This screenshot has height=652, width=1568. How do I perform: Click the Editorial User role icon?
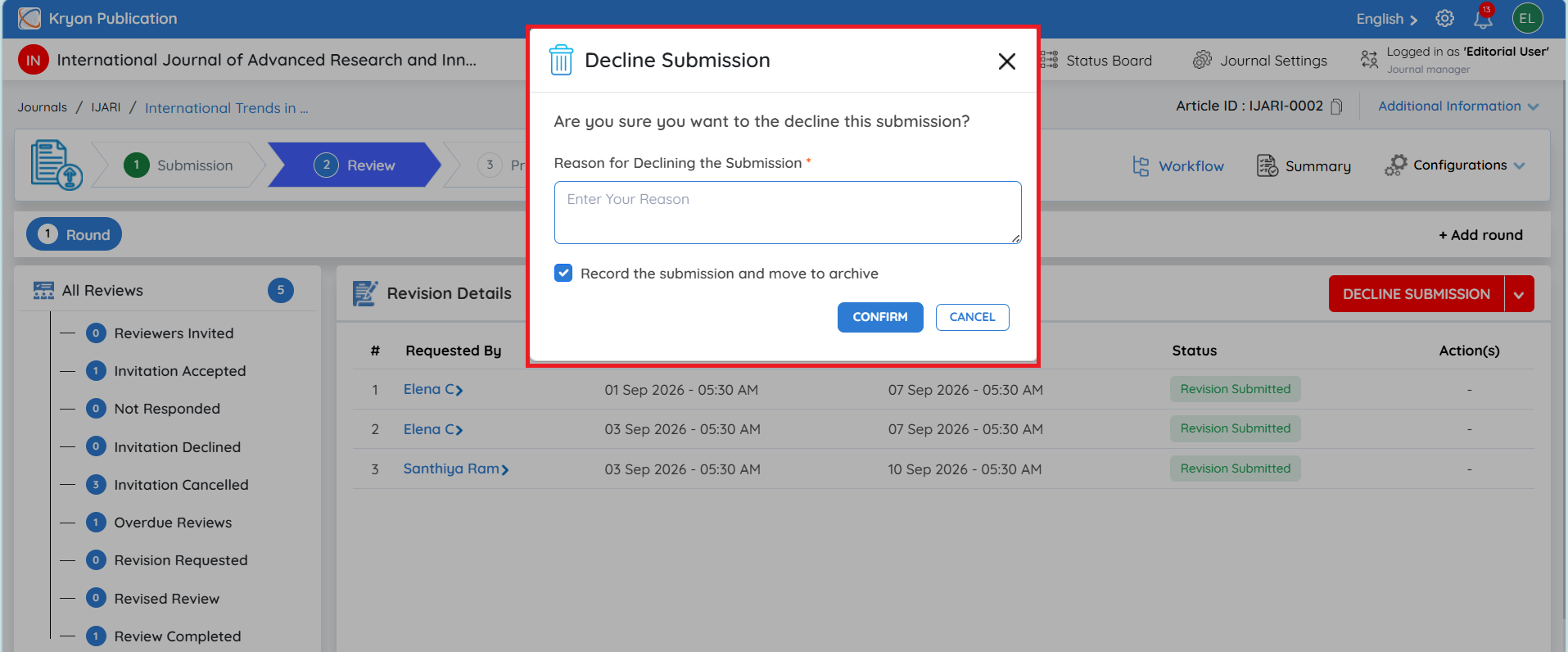click(1369, 59)
